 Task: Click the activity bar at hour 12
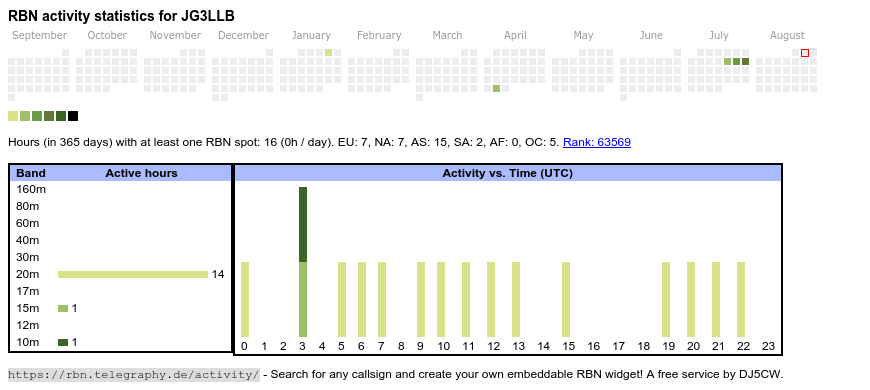pos(491,299)
